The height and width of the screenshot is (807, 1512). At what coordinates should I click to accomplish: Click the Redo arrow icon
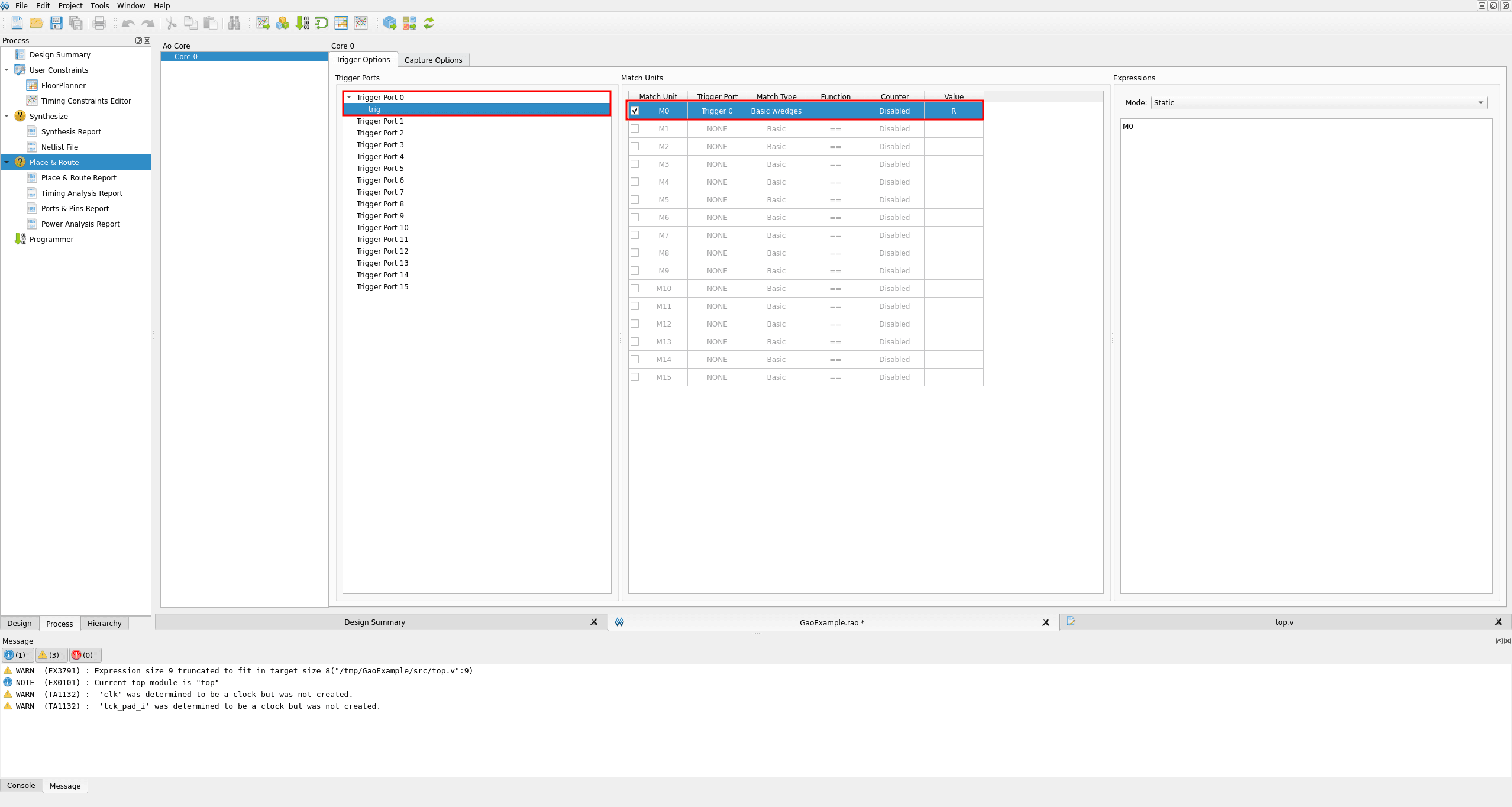click(148, 23)
